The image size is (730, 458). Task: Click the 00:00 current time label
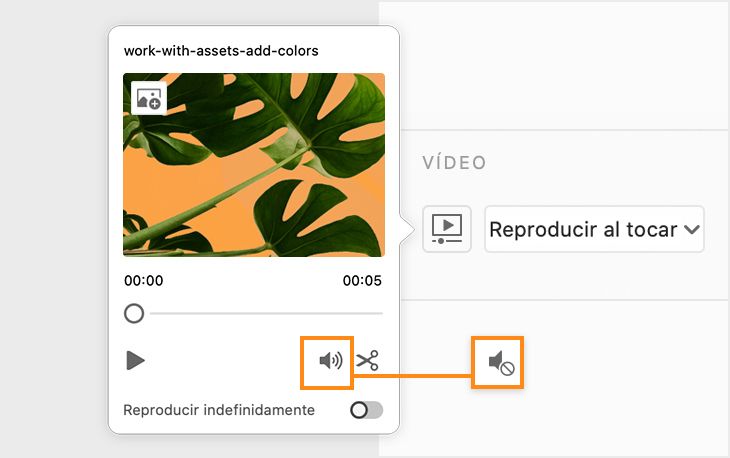(143, 281)
